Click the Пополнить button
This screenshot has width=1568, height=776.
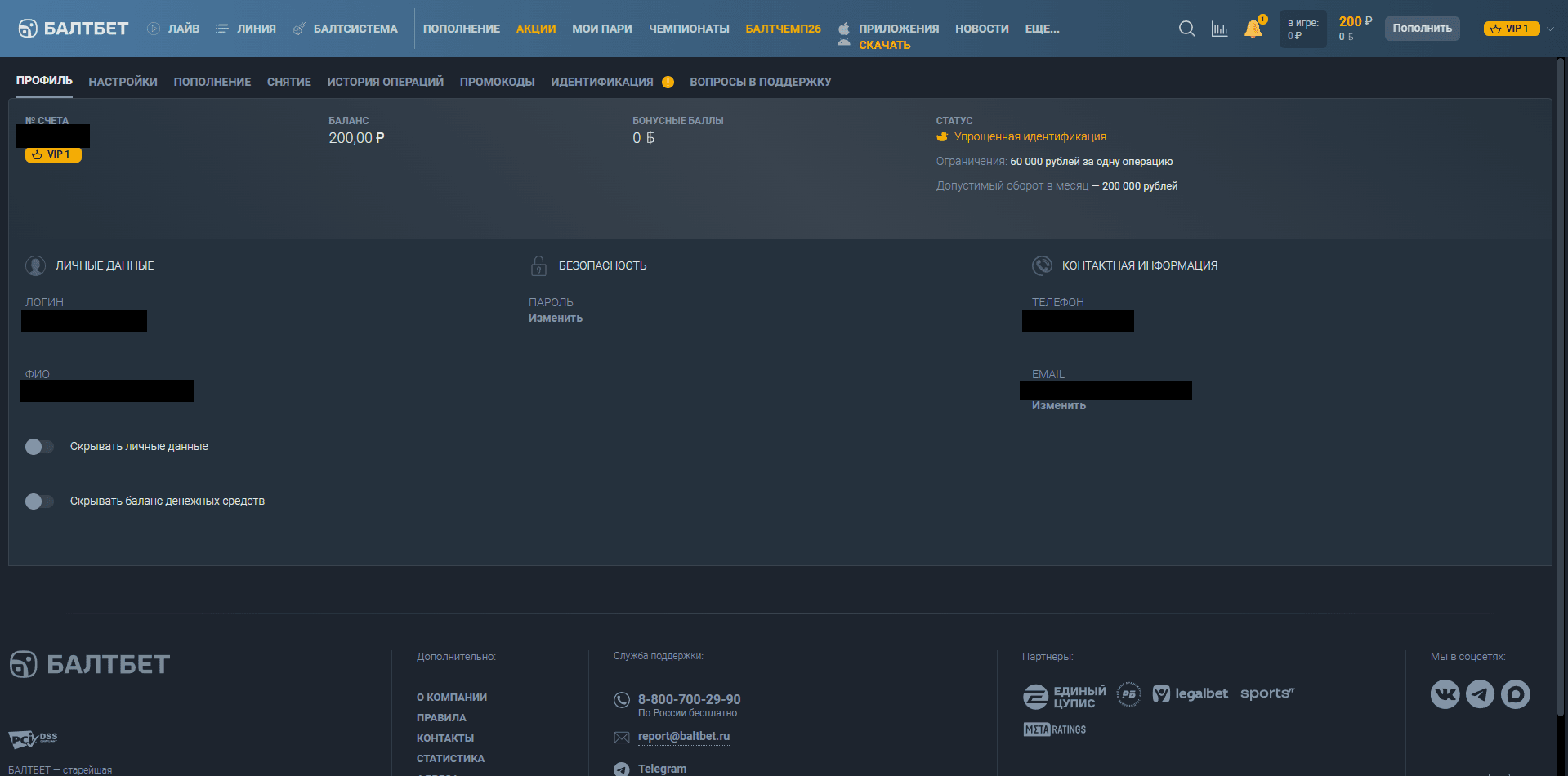tap(1422, 29)
